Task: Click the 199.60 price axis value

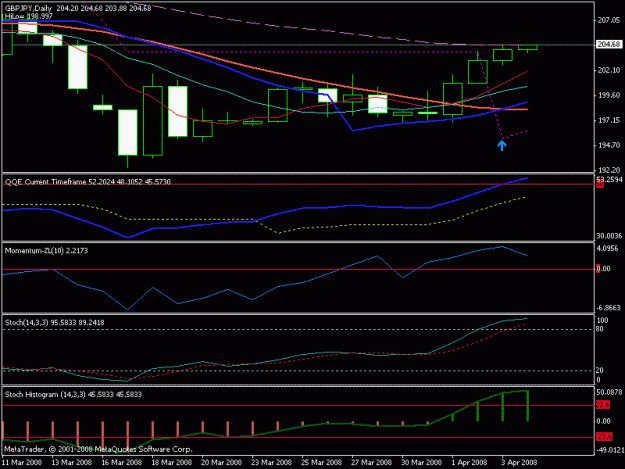Action: click(609, 95)
